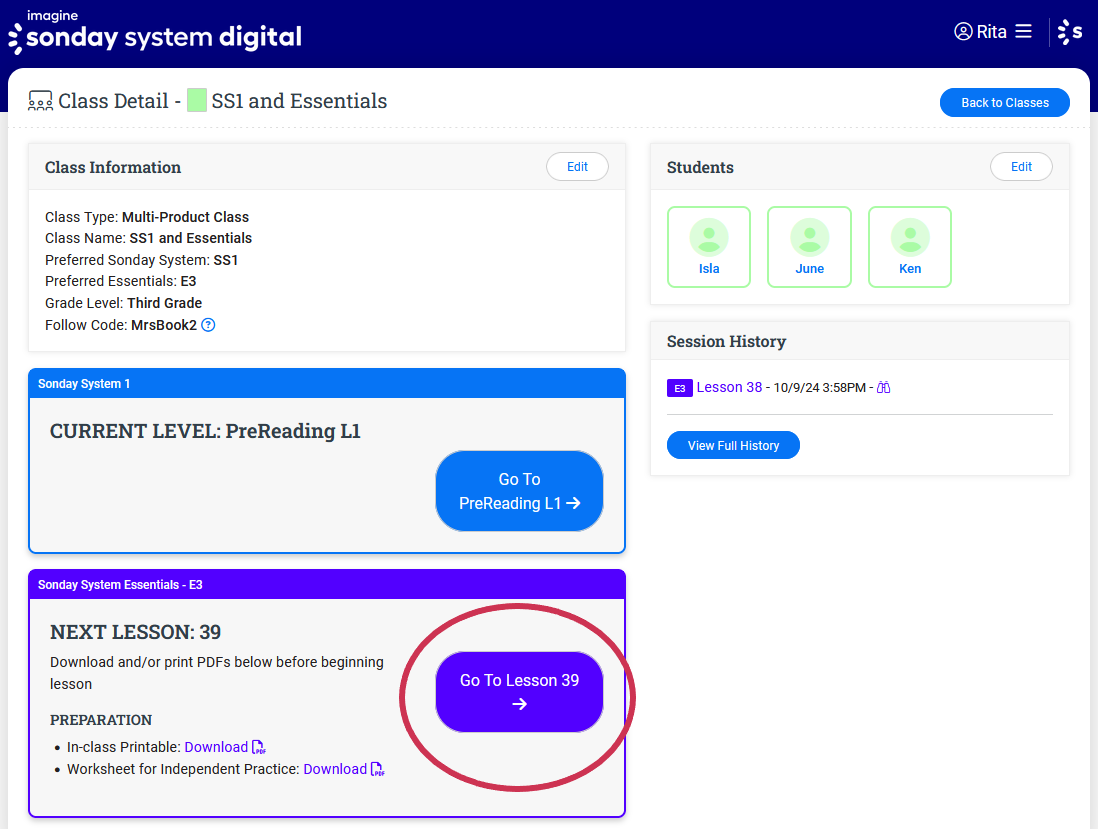Click the Follow Code help question icon
Viewport: 1098px width, 829px height.
[x=208, y=325]
